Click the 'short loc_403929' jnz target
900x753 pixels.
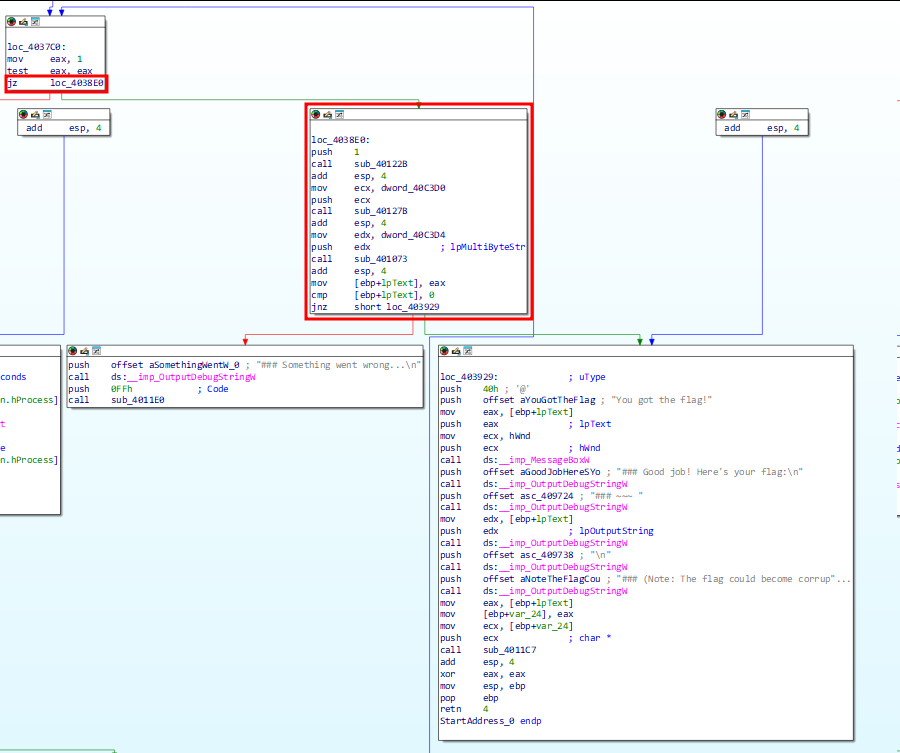pyautogui.click(x=397, y=307)
